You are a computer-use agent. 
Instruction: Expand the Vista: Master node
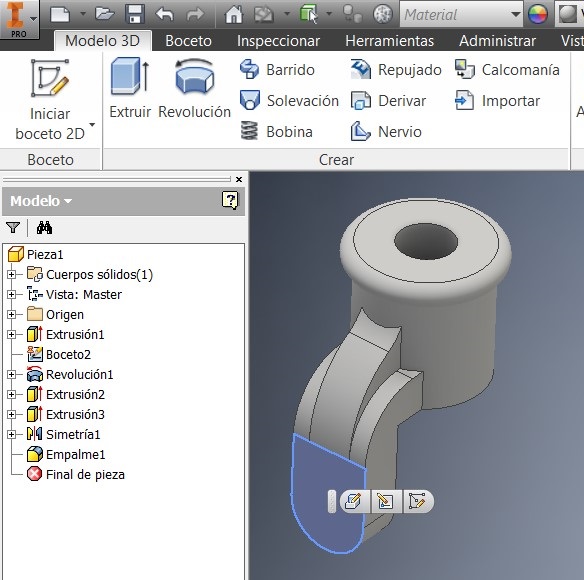[x=12, y=295]
